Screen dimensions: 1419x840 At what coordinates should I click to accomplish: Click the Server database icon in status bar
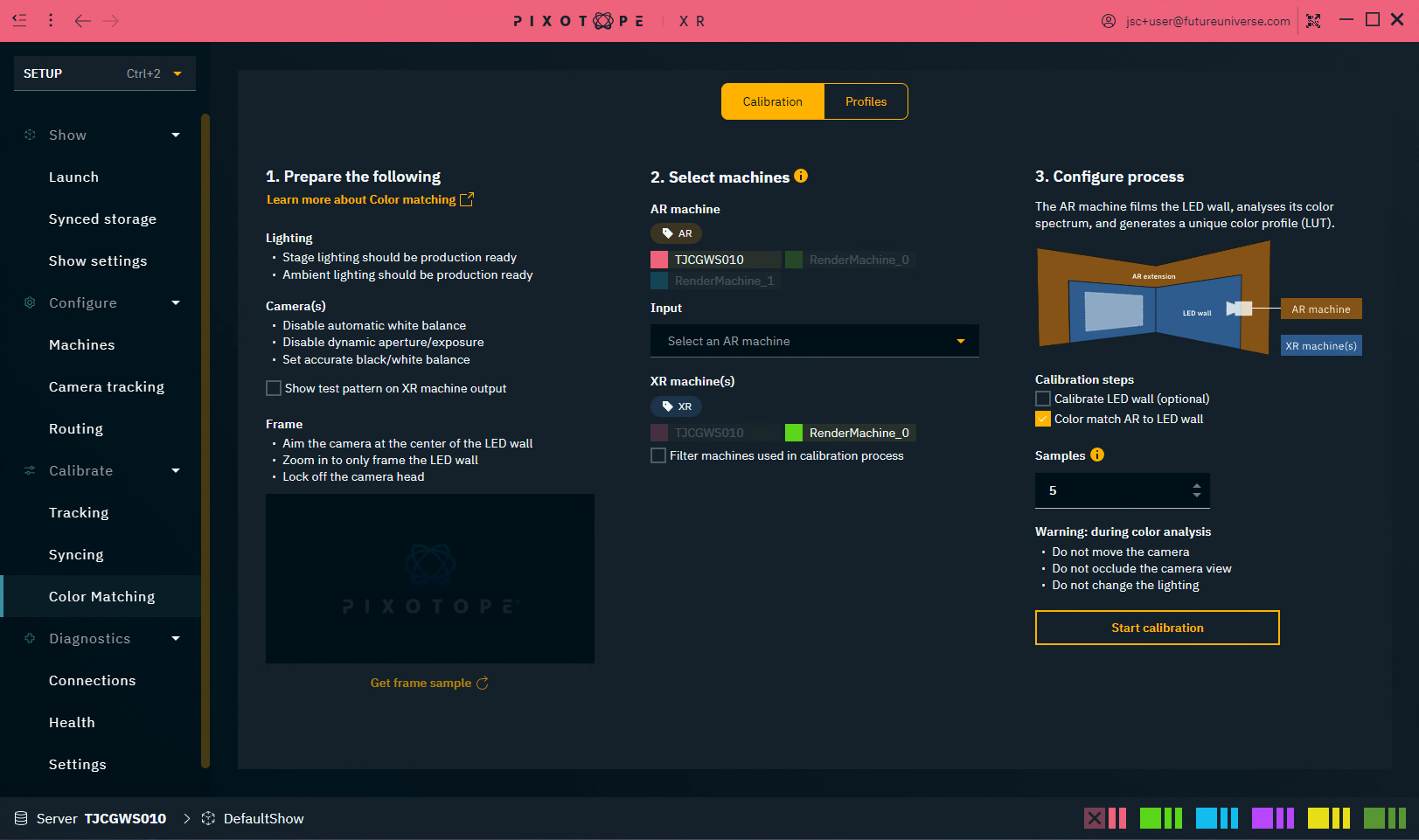21,818
